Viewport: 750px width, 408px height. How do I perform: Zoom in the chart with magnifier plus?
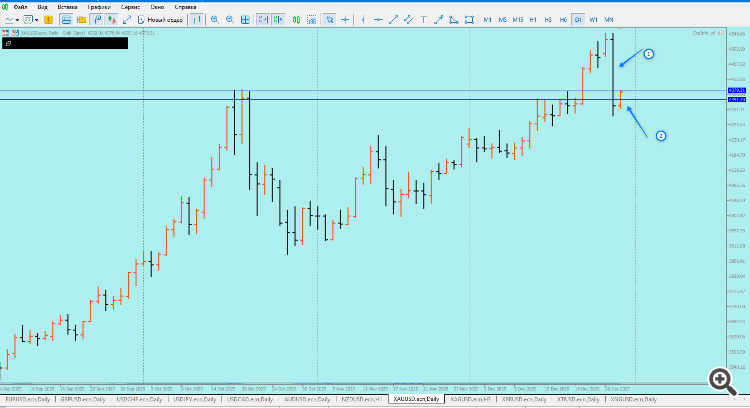[x=215, y=20]
